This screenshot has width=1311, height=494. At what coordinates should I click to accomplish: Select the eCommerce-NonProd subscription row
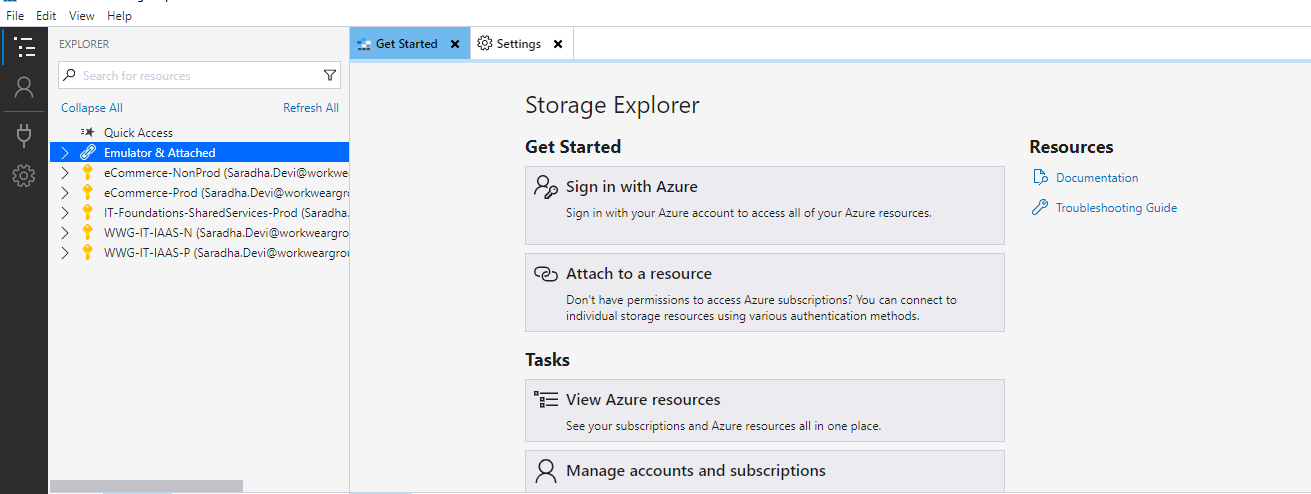click(x=199, y=172)
